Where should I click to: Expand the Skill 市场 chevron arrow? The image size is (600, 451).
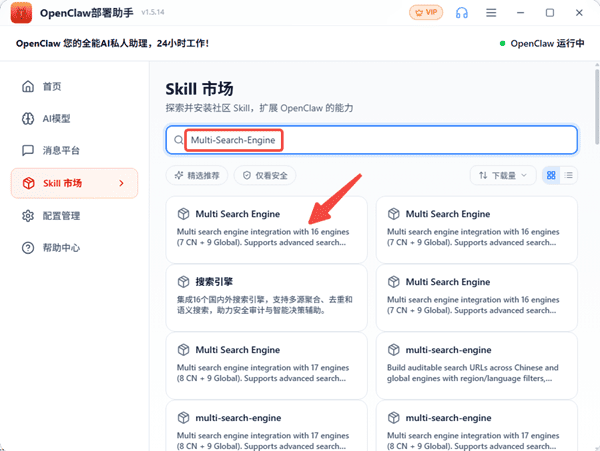tap(122, 183)
